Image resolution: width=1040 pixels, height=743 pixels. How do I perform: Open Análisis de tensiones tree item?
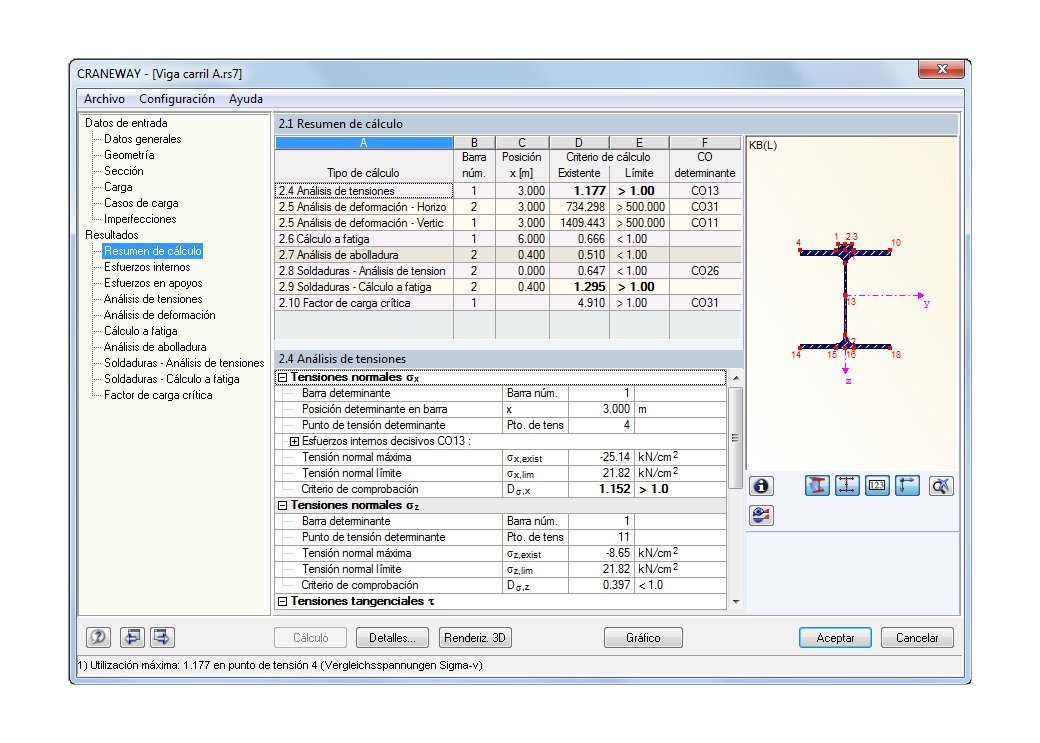pyautogui.click(x=153, y=299)
